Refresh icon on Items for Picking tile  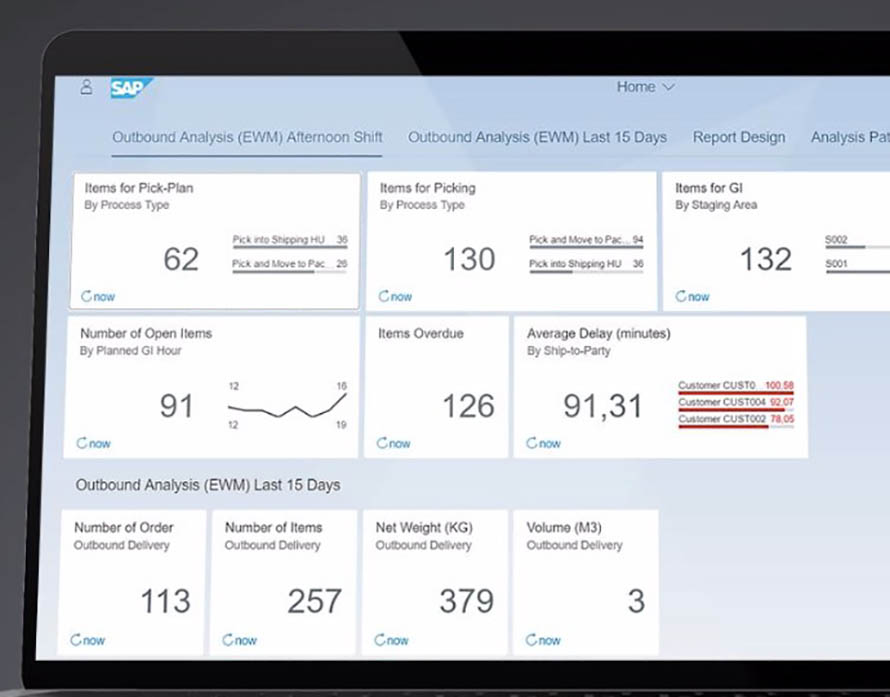pyautogui.click(x=384, y=296)
